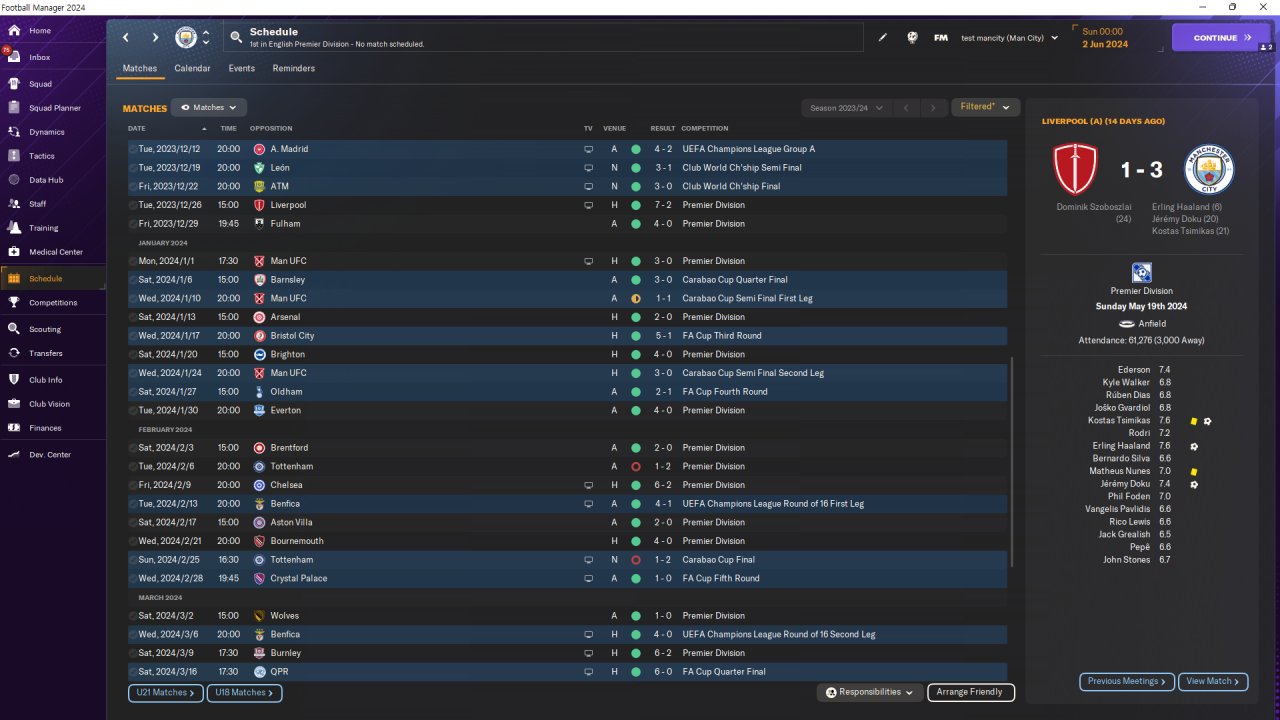
Task: Sort by the Competition column header
Action: coord(705,129)
